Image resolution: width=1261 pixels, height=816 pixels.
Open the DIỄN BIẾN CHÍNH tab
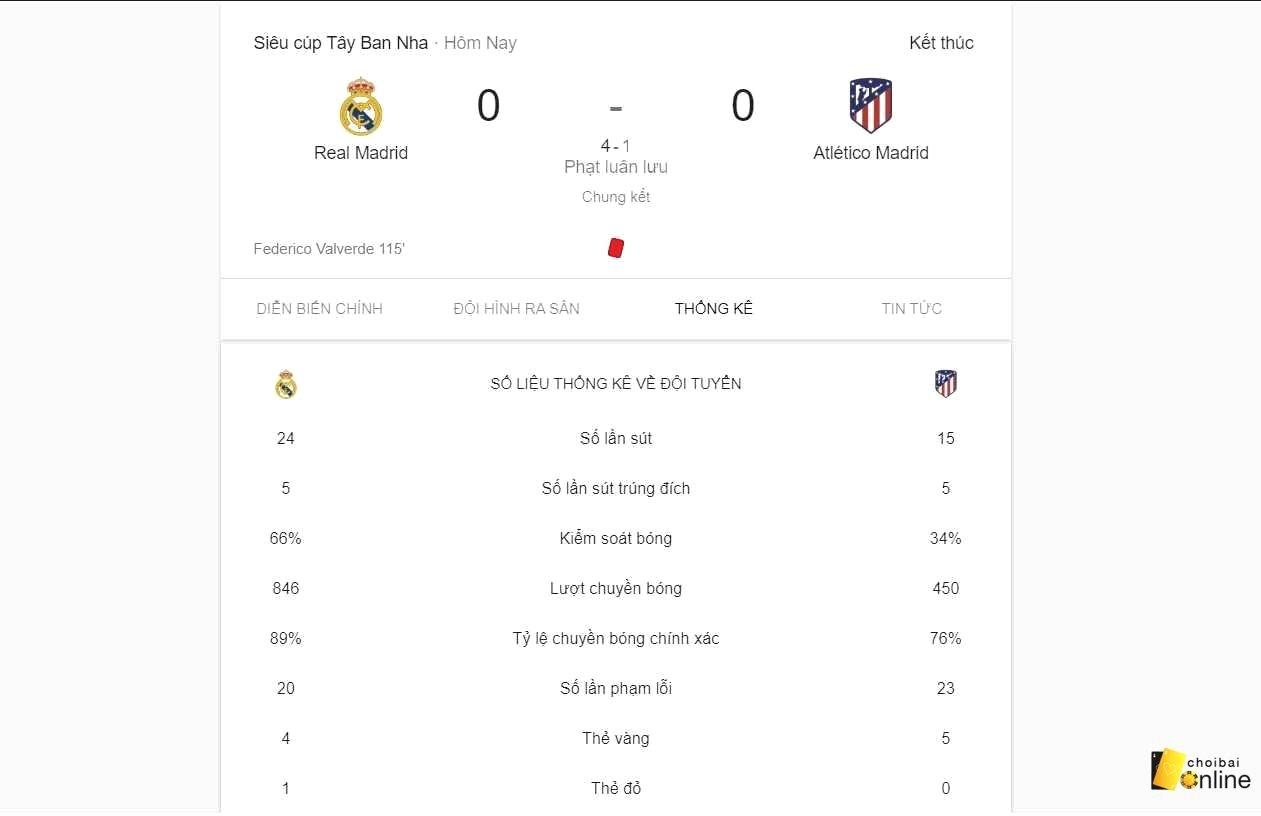click(319, 308)
